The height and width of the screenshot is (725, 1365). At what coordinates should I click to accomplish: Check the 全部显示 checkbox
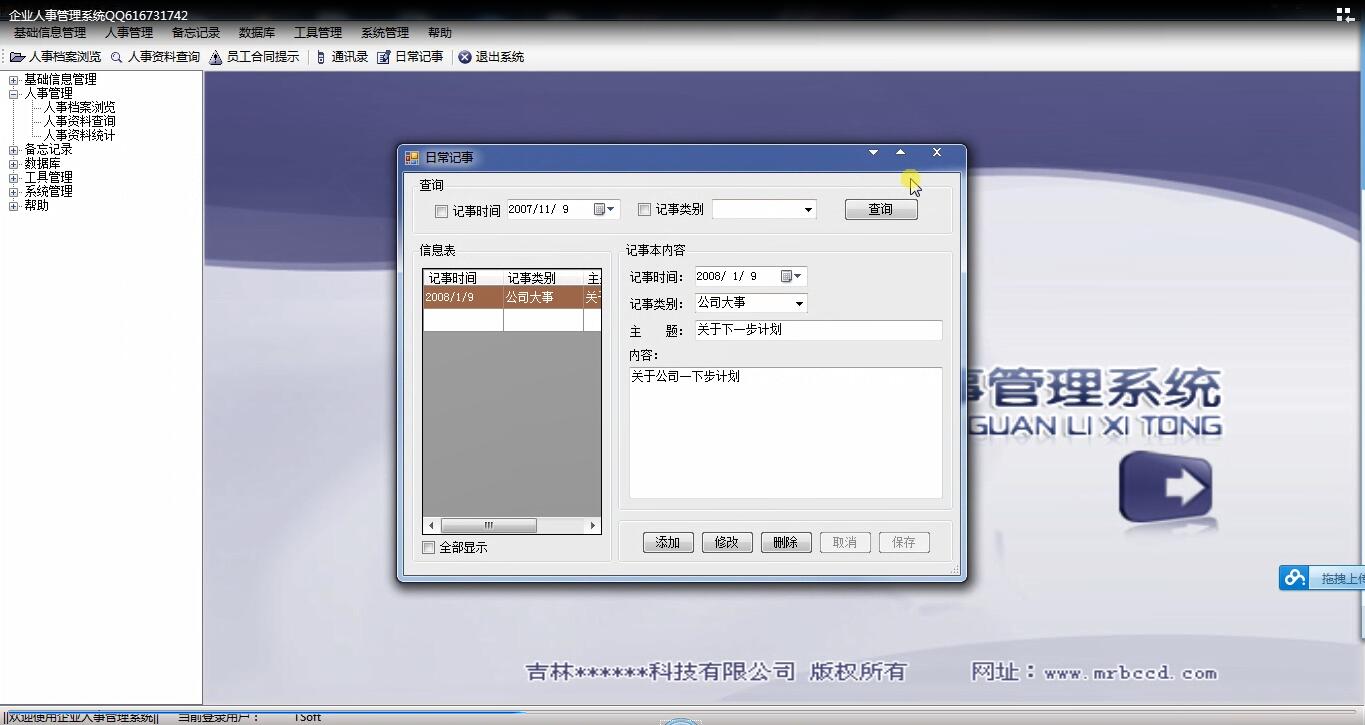click(x=429, y=547)
